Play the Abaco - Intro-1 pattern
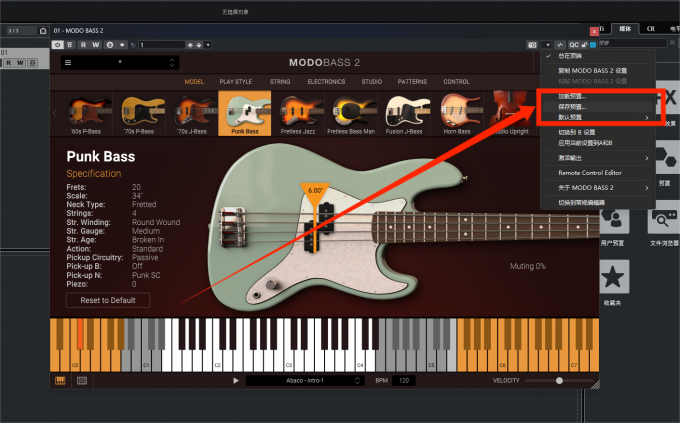The height and width of the screenshot is (423, 680). pyautogui.click(x=235, y=380)
